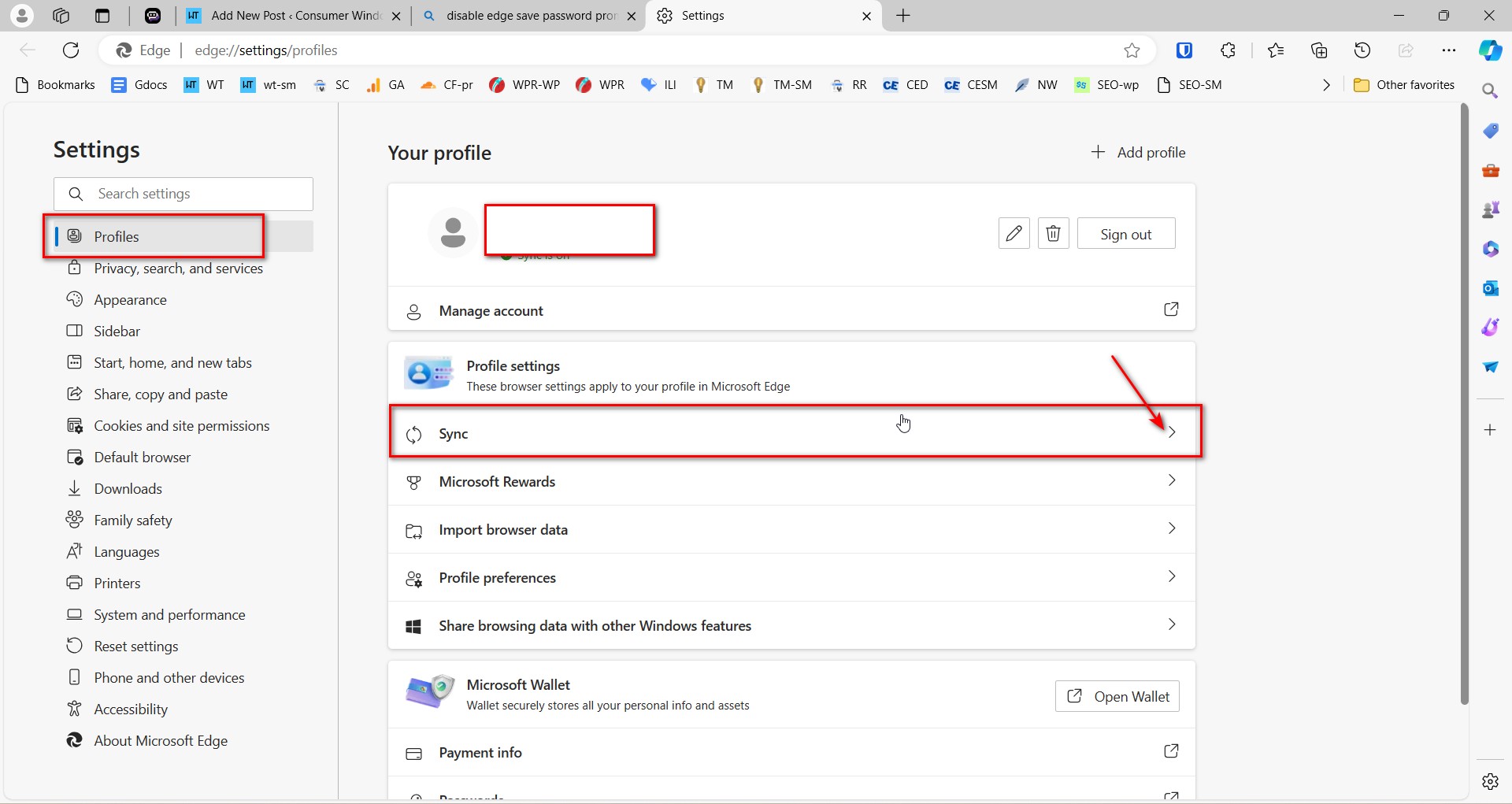Viewport: 1512px width, 804px height.
Task: Open a new tab with plus button
Action: click(903, 16)
